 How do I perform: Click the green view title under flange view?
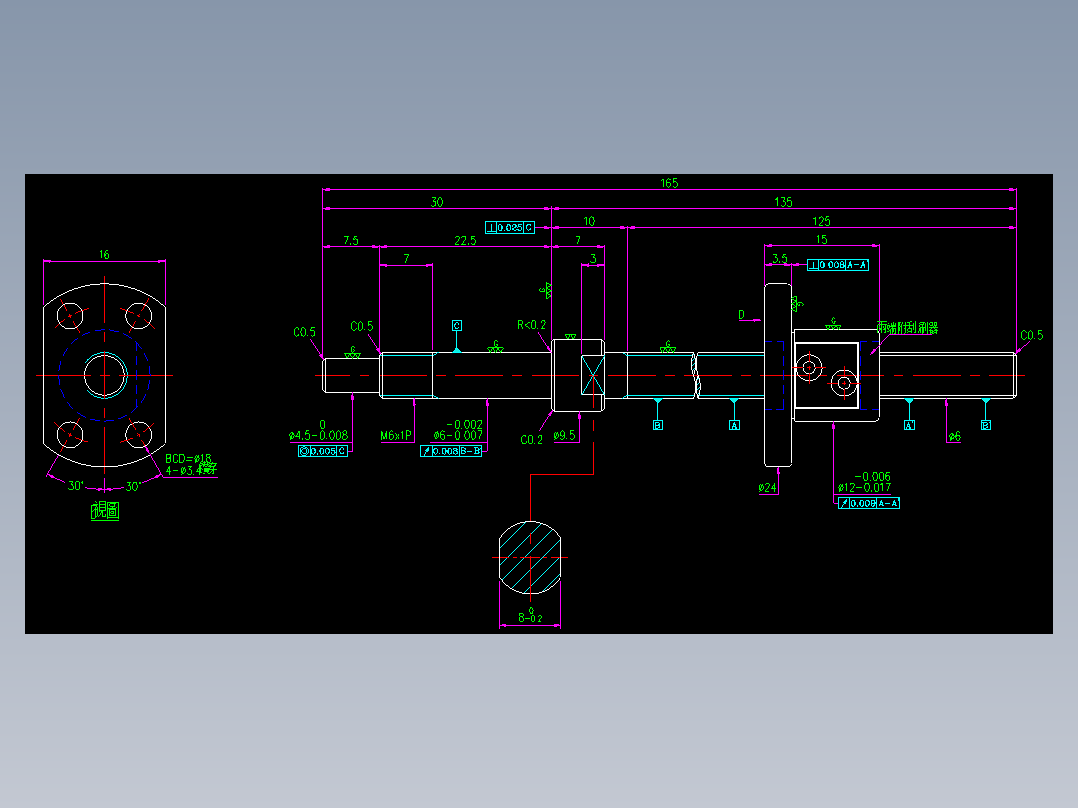[x=105, y=511]
